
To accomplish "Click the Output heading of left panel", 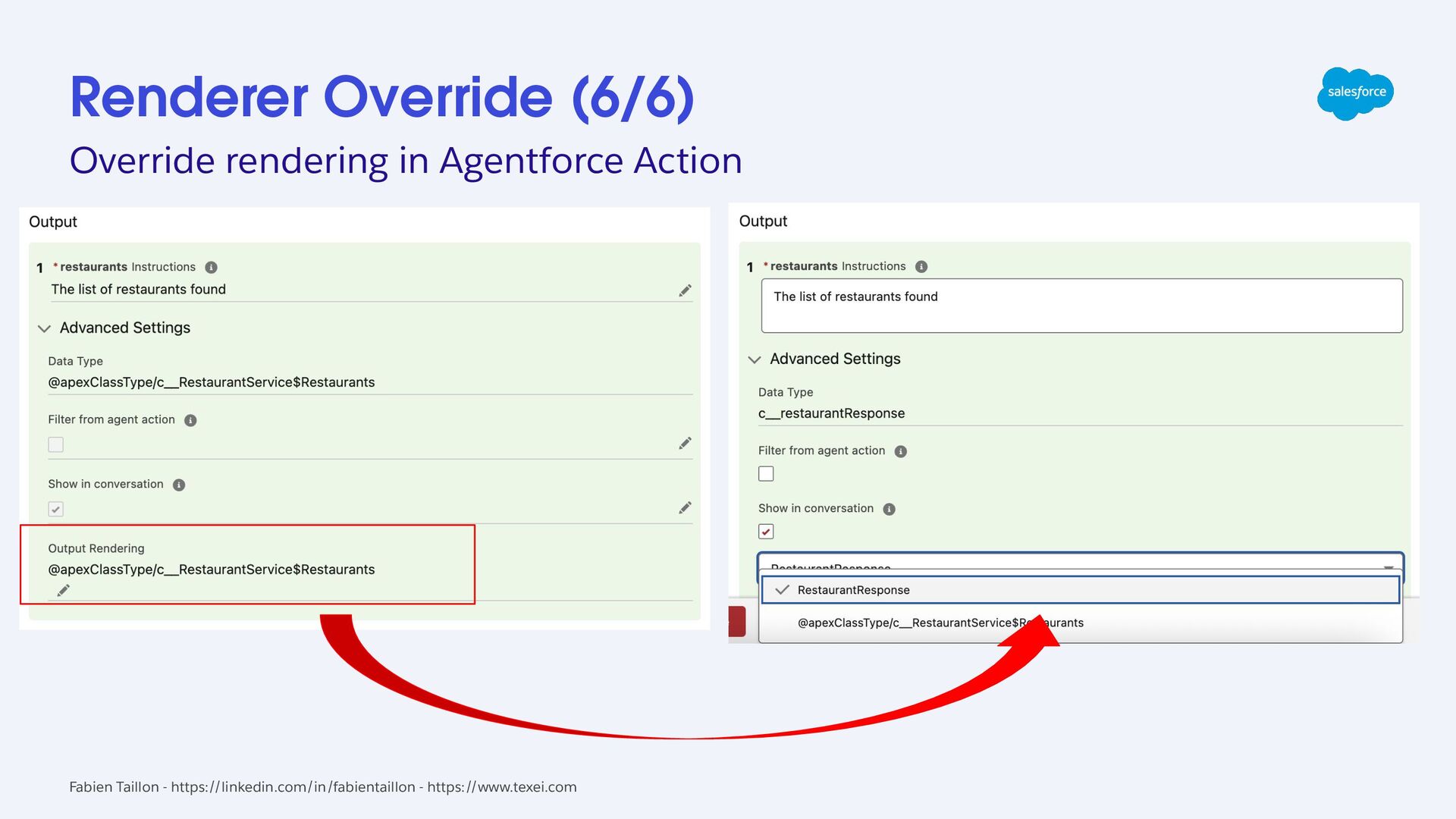I will tap(53, 221).
